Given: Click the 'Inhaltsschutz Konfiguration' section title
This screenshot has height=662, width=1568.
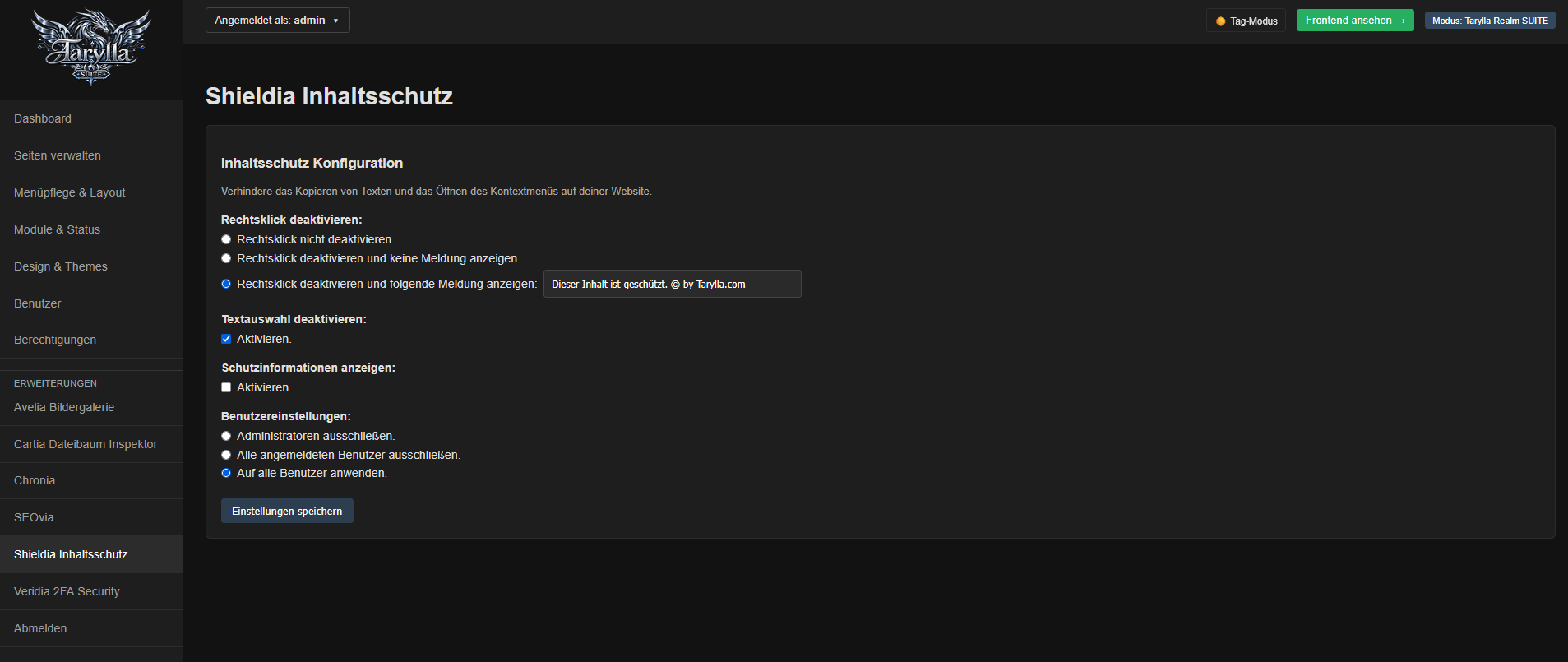Looking at the screenshot, I should [312, 163].
